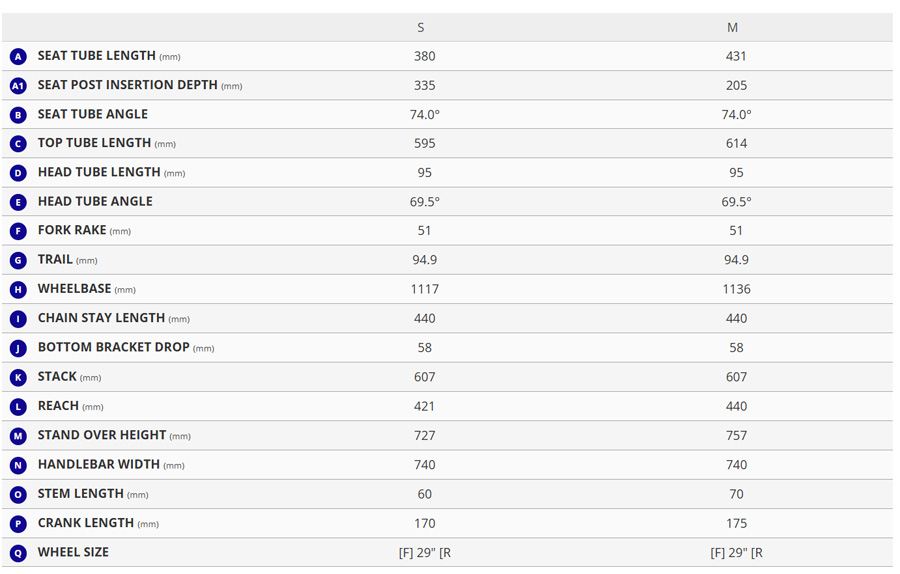This screenshot has width=900, height=574.
Task: Click the M icon for Stand Over Height
Action: click(x=18, y=436)
